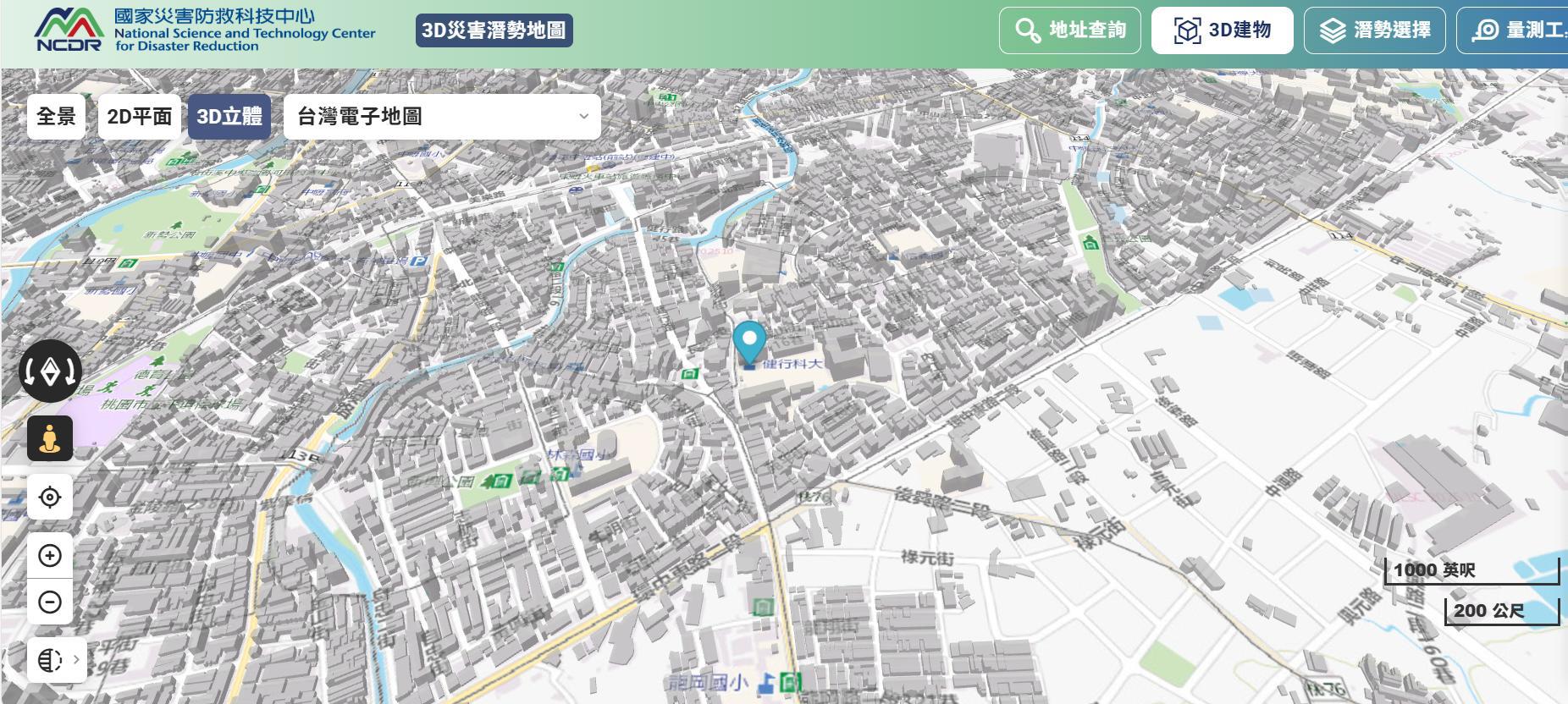Switch to 2D平面 view mode

(x=139, y=116)
